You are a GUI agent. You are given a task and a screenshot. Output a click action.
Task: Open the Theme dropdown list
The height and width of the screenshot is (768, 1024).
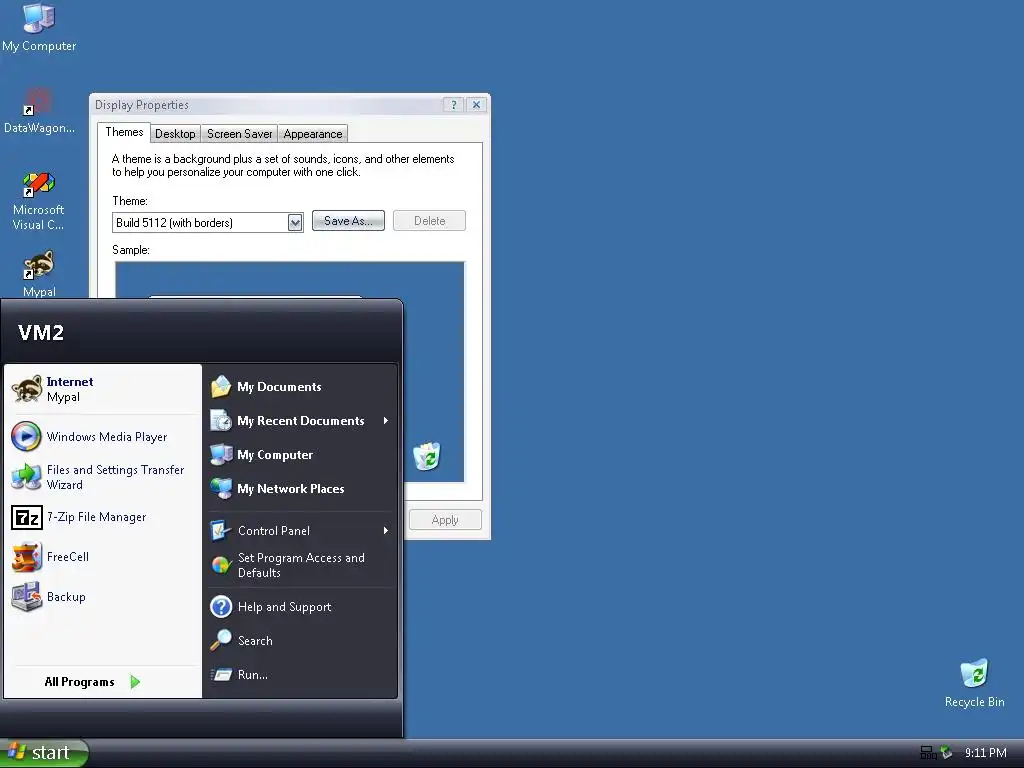coord(295,223)
